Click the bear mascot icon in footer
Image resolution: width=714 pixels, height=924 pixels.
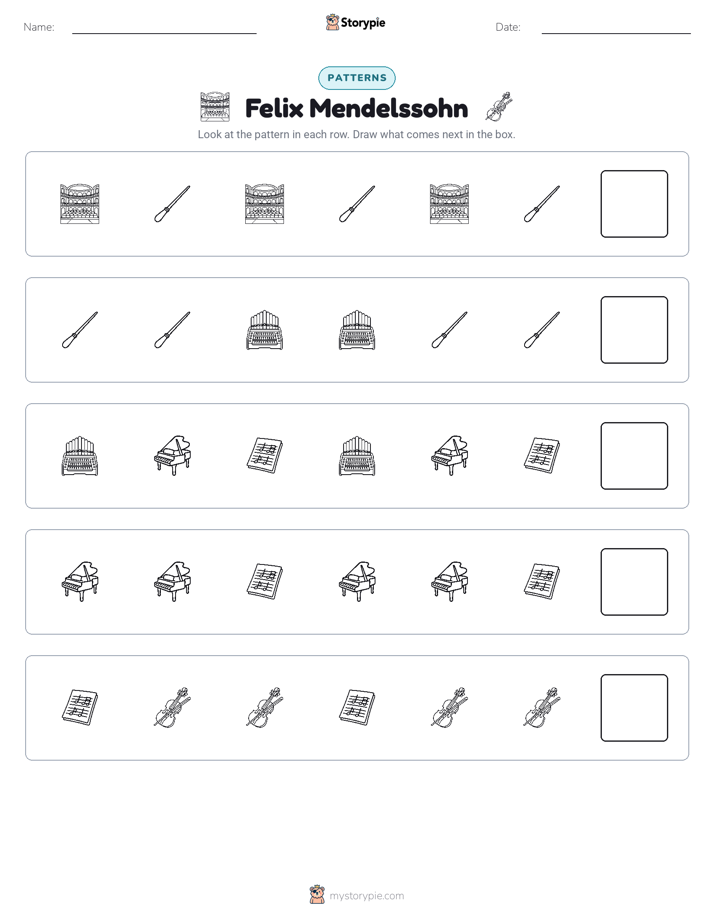317,895
